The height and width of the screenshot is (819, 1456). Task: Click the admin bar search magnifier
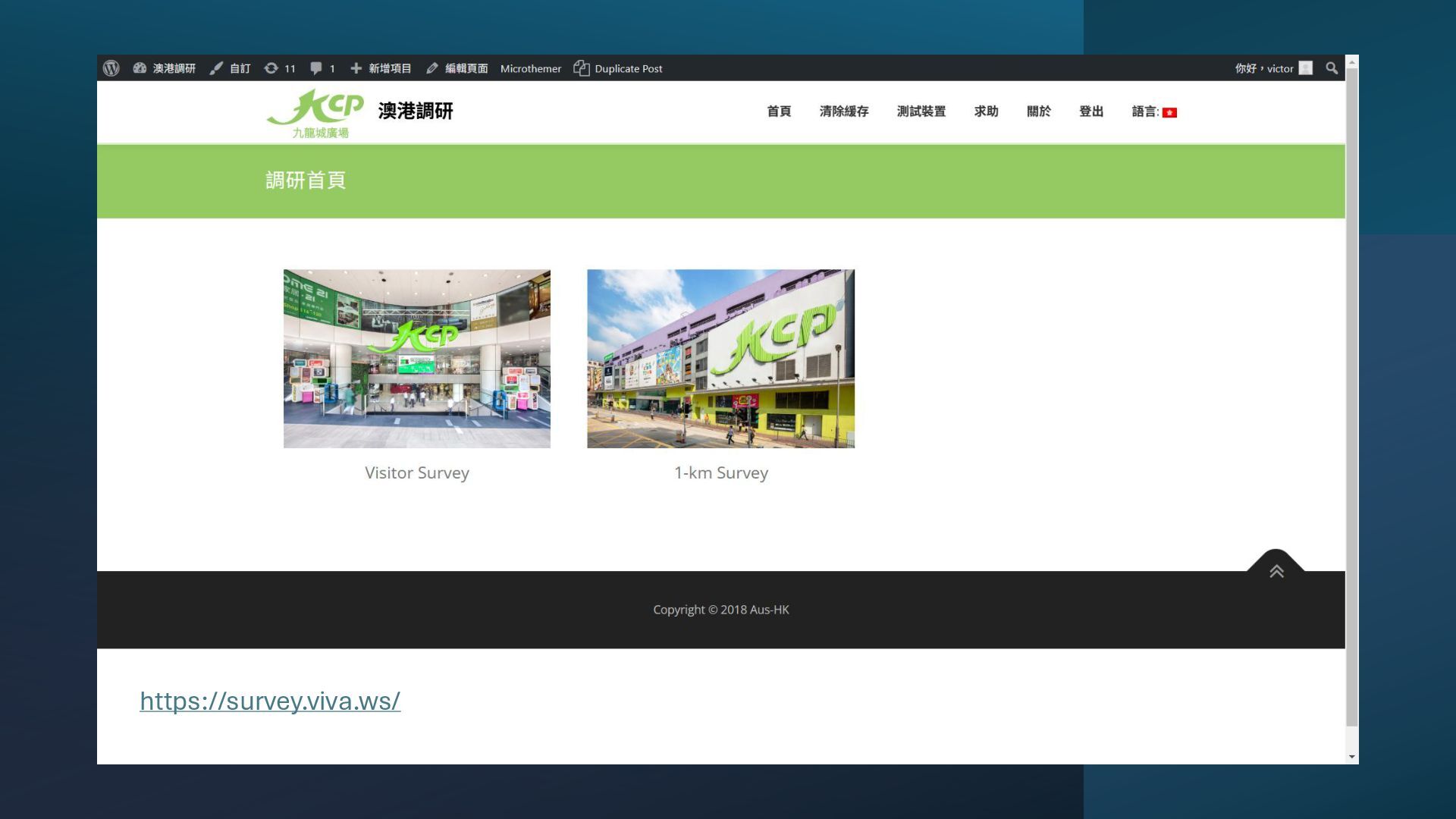[x=1332, y=68]
